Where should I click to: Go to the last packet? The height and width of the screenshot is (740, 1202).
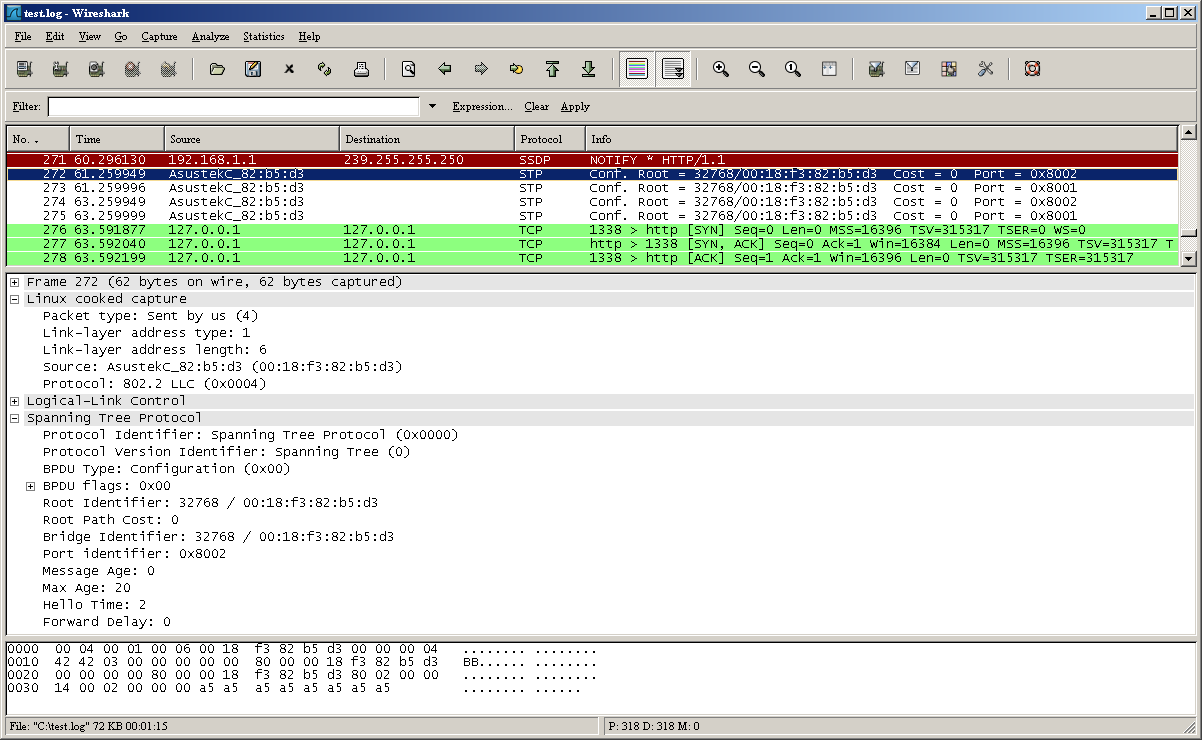click(x=589, y=69)
